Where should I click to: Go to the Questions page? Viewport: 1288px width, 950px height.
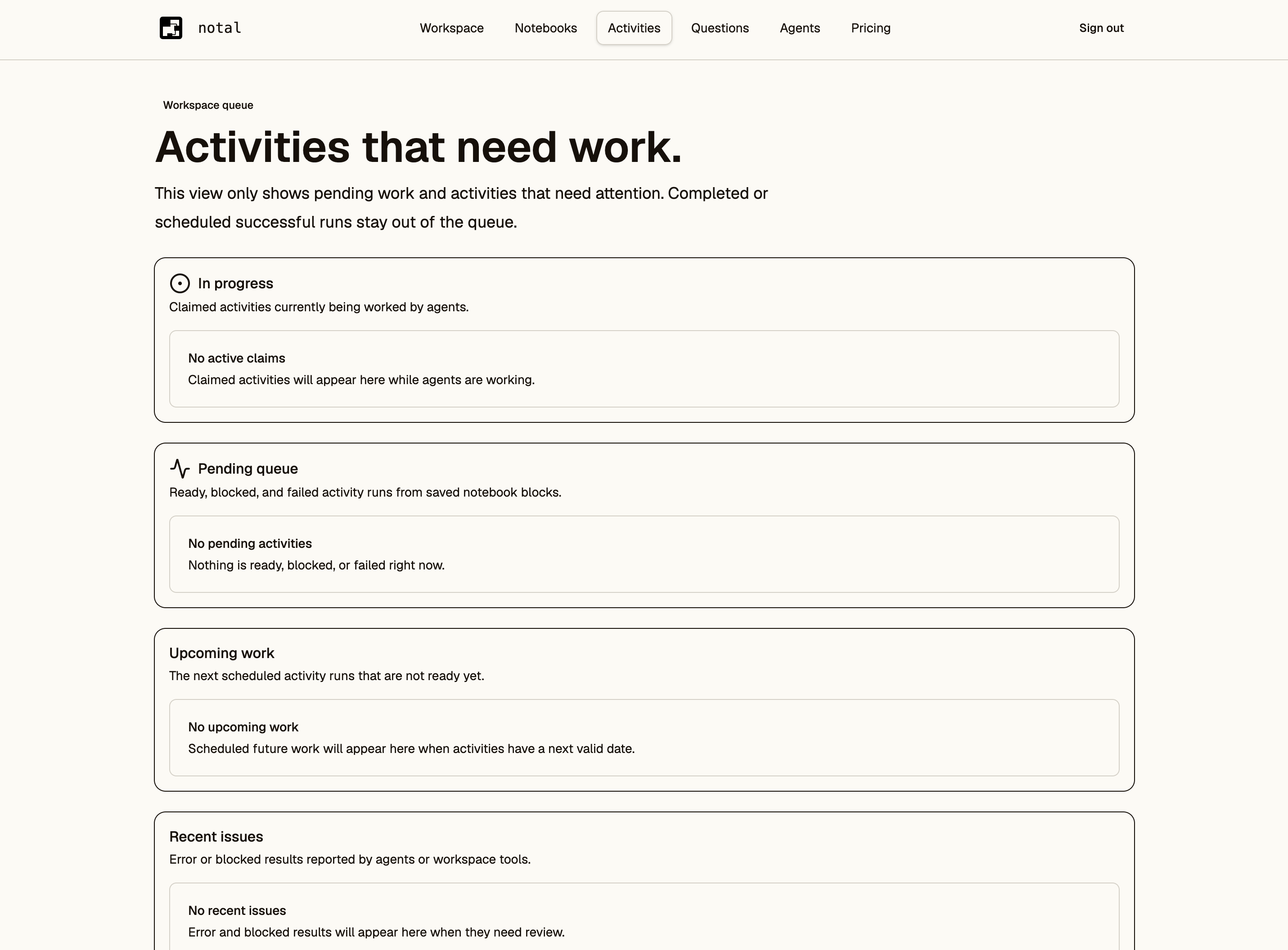[720, 28]
